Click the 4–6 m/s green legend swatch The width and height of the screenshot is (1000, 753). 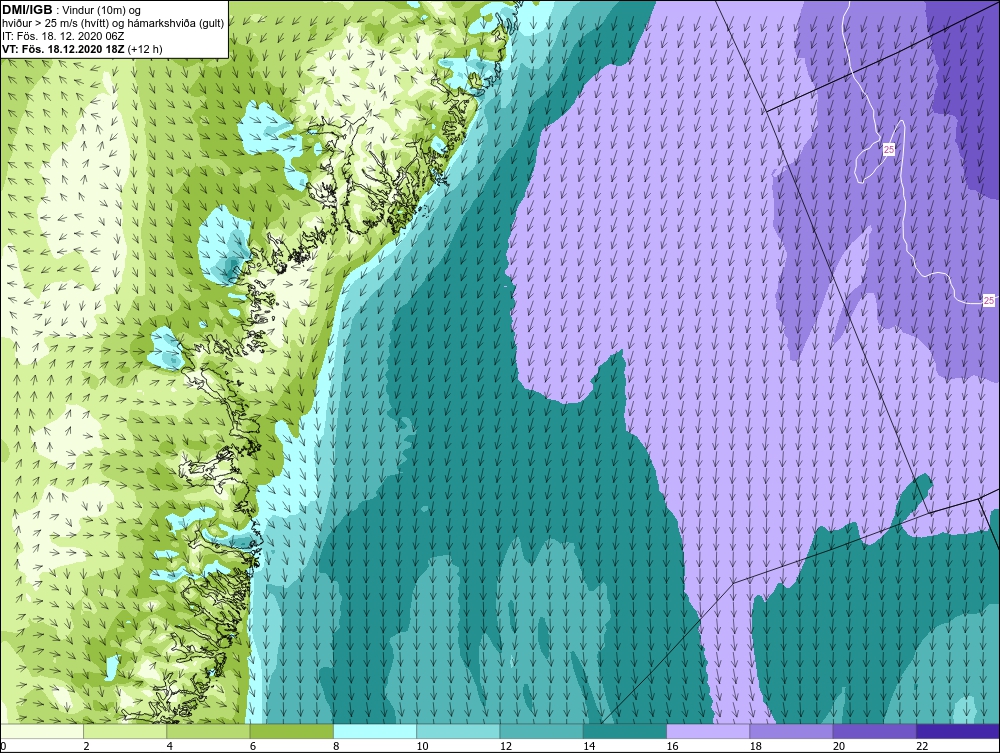209,731
